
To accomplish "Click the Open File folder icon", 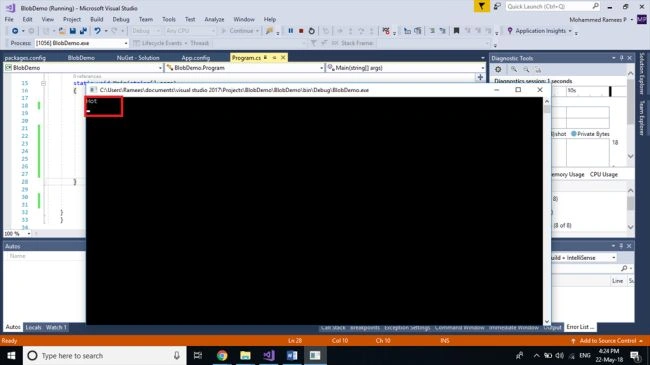I will click(x=62, y=31).
